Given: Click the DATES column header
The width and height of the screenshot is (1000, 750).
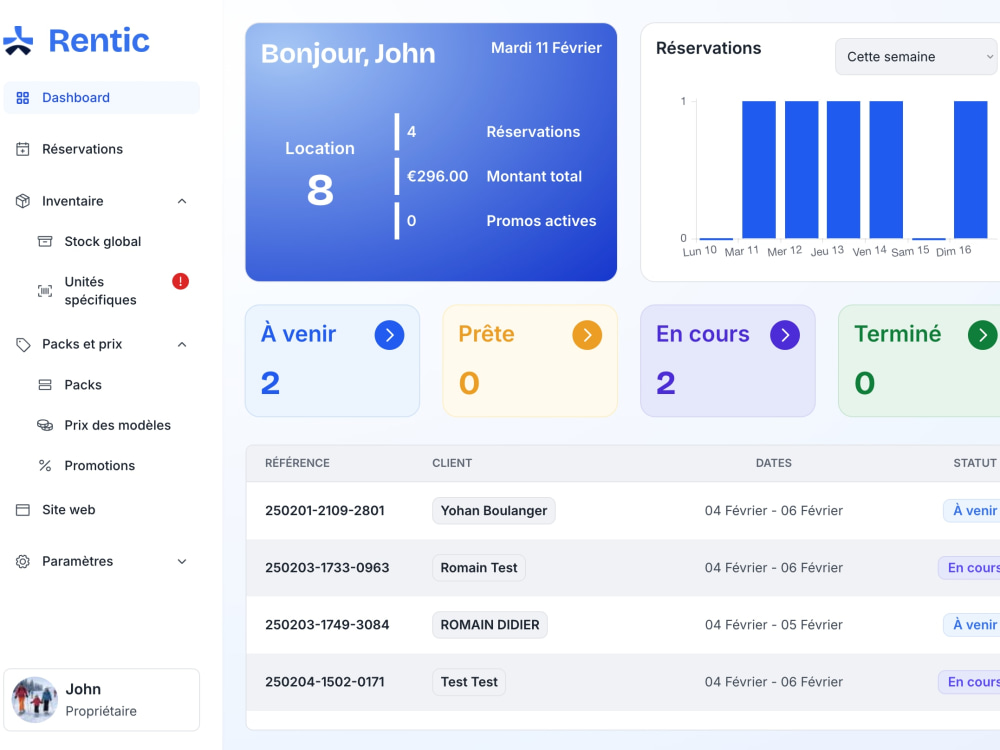Looking at the screenshot, I should 774,463.
